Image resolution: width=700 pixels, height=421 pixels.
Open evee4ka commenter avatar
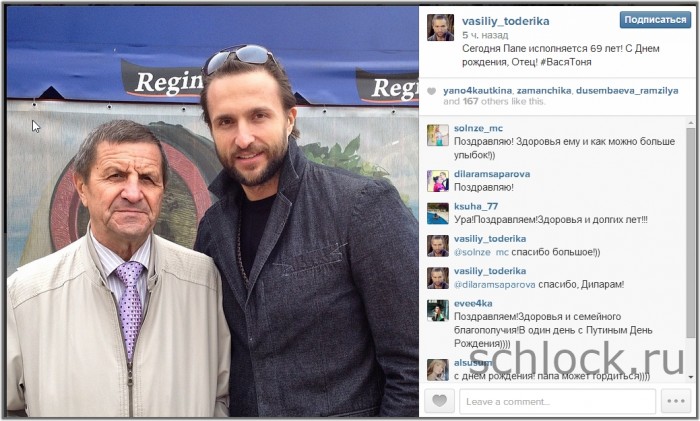coord(438,310)
